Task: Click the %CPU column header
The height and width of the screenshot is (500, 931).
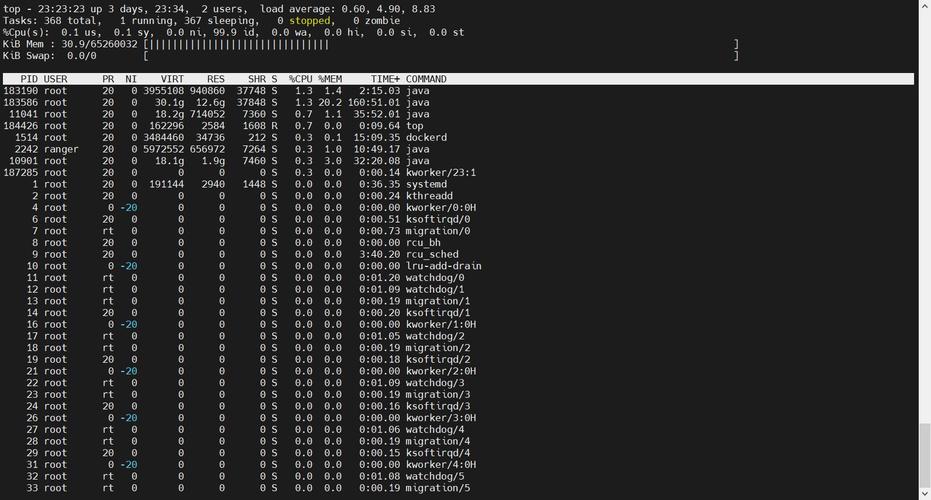Action: tap(300, 79)
